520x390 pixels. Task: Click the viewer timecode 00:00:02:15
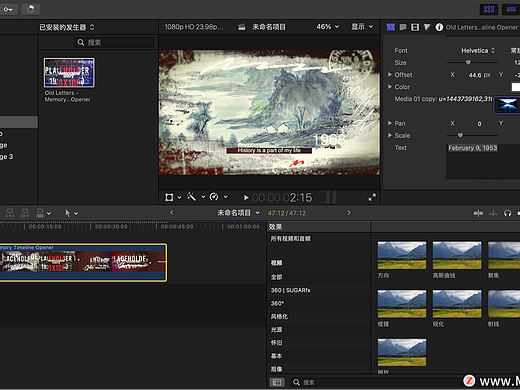pyautogui.click(x=282, y=198)
